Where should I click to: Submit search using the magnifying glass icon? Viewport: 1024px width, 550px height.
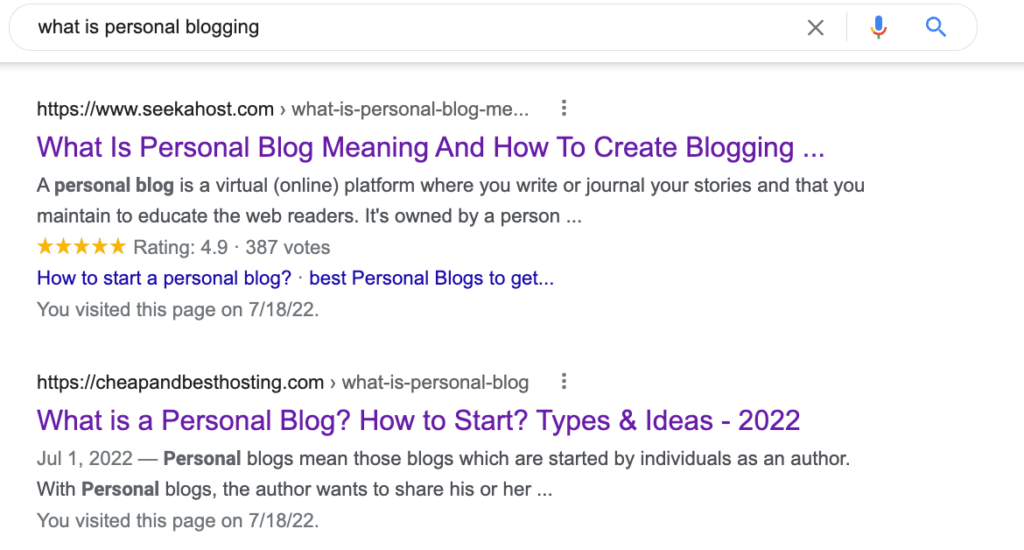tap(936, 28)
